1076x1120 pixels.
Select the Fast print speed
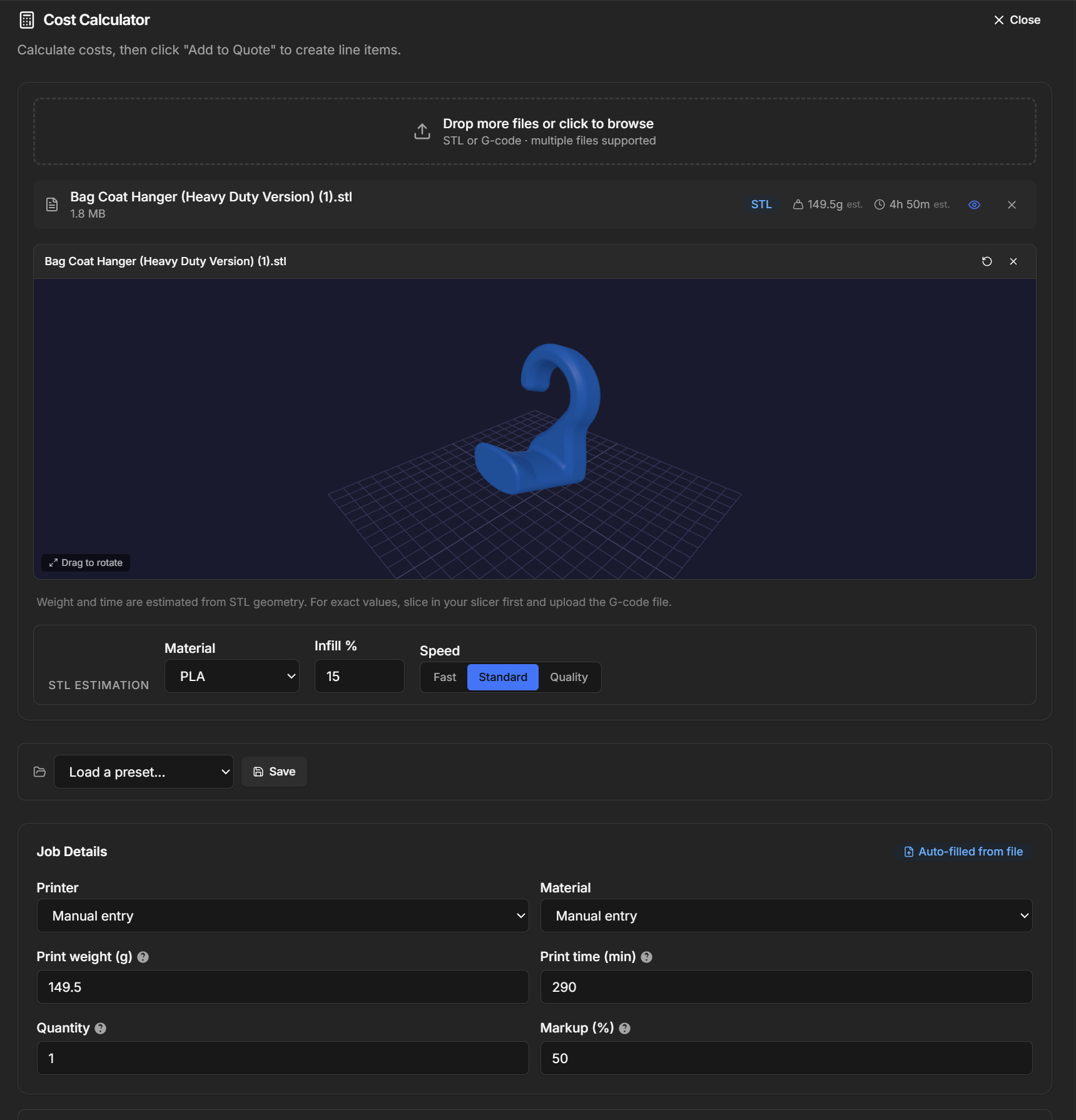444,677
